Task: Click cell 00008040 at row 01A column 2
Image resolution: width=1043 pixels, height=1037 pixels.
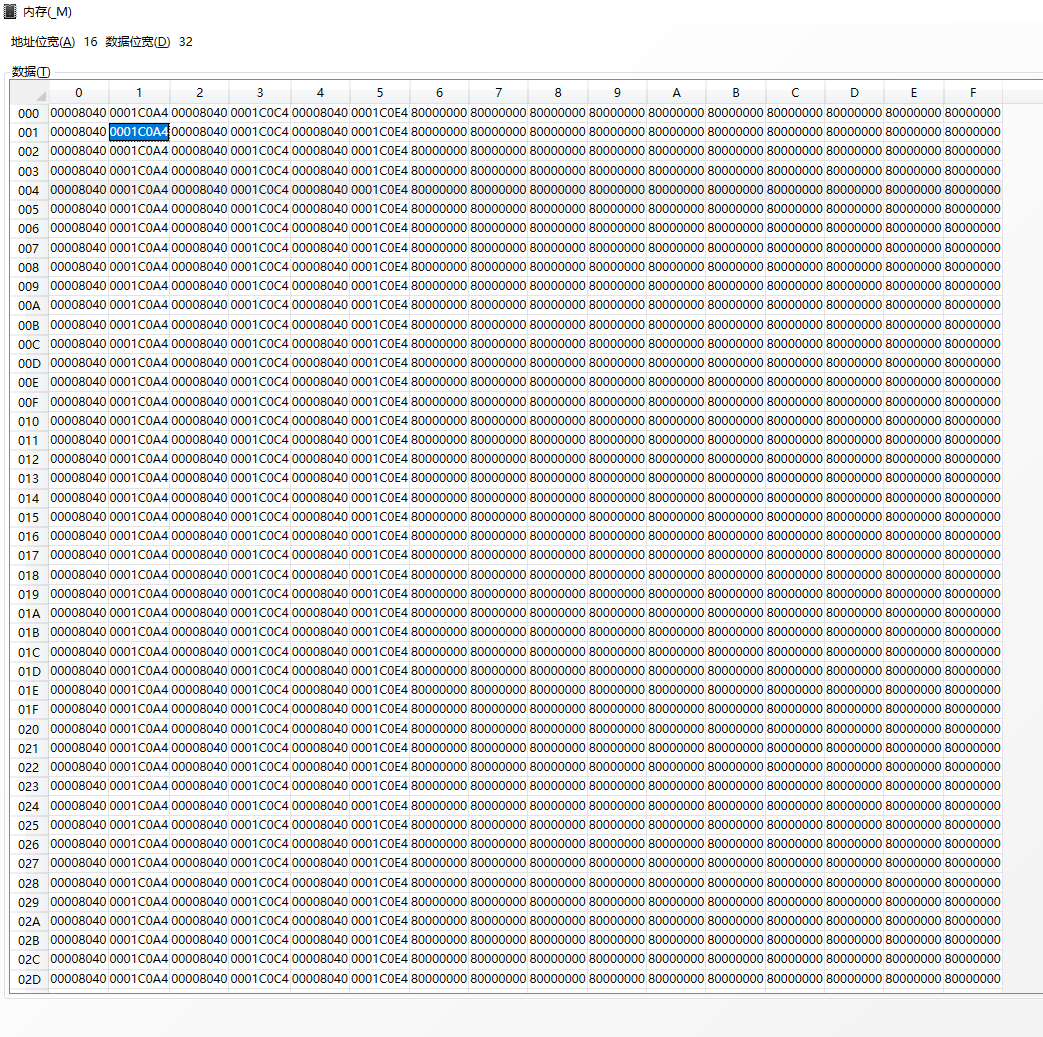Action: point(200,613)
